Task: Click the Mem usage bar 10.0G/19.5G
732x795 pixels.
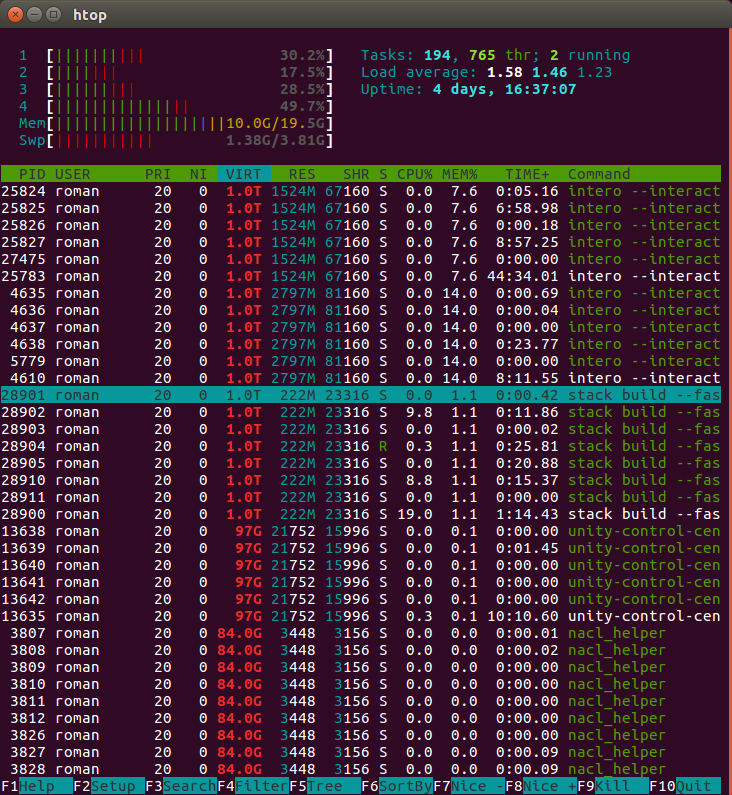Action: [x=176, y=123]
